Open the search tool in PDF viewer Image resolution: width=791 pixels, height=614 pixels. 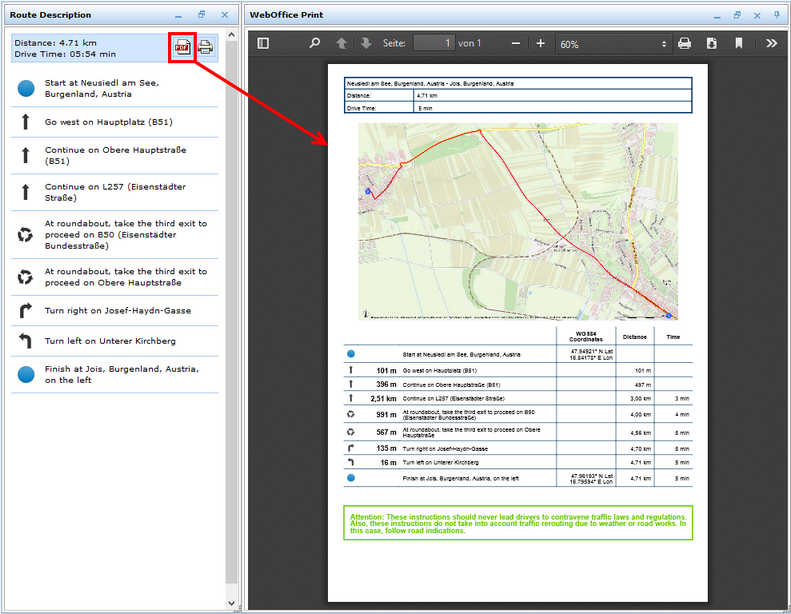click(315, 44)
